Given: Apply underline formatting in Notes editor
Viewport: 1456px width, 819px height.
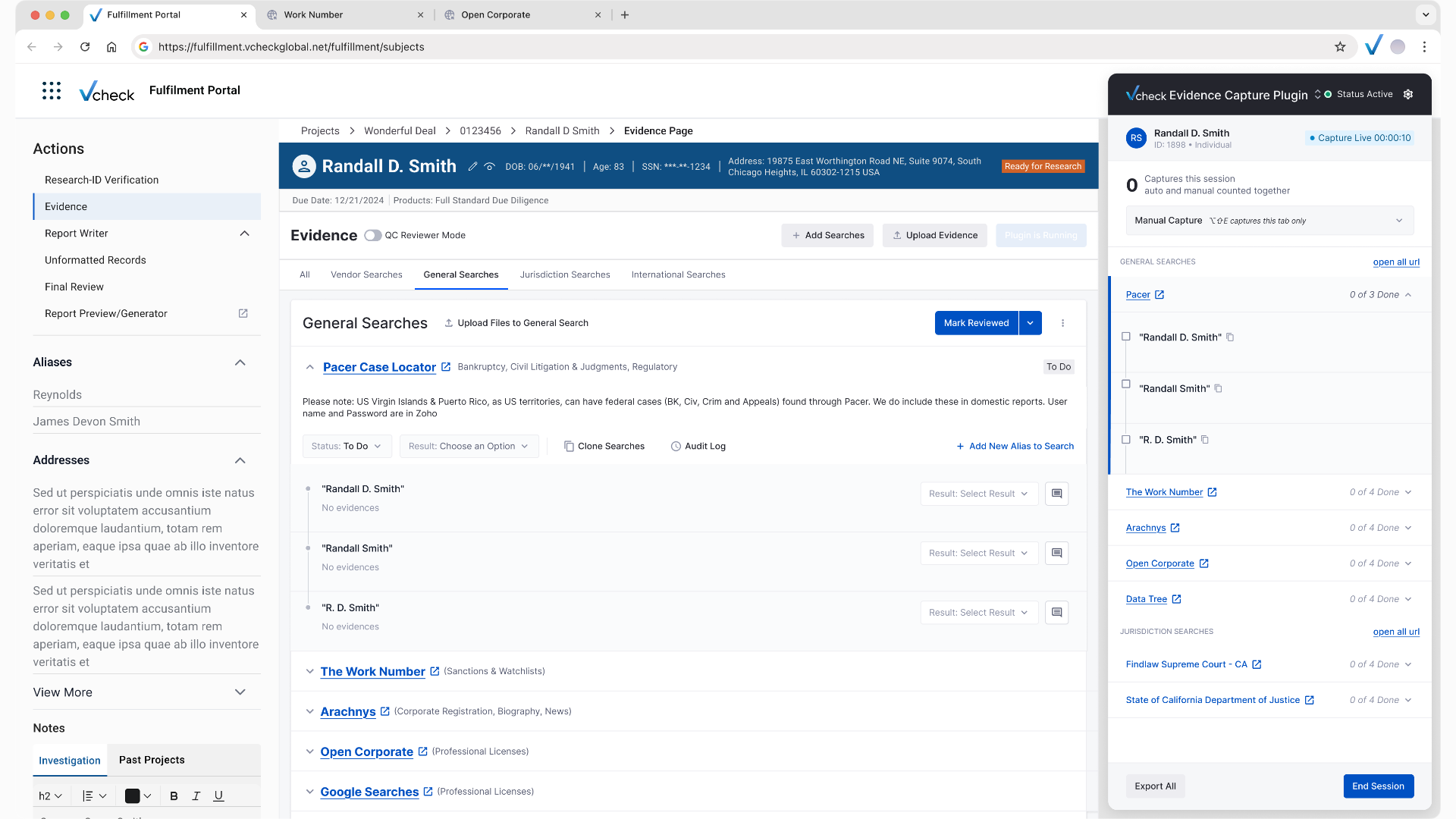Looking at the screenshot, I should point(218,796).
